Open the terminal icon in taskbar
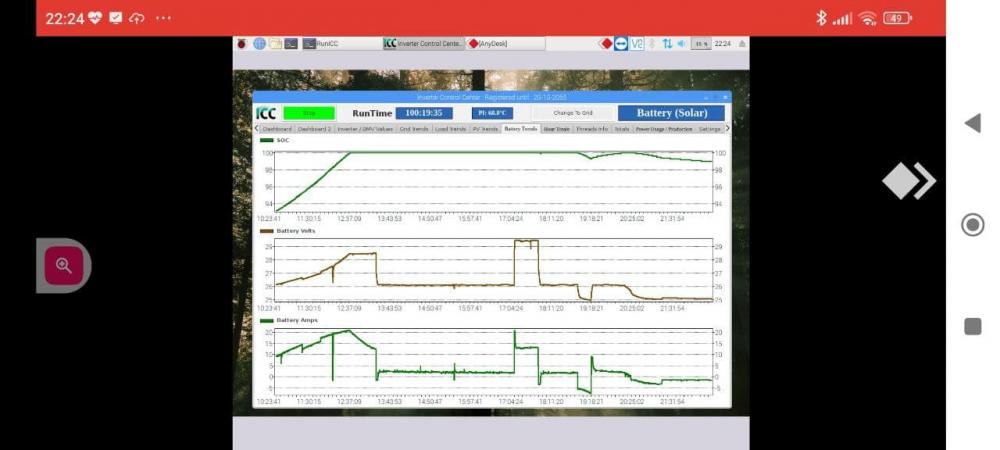The height and width of the screenshot is (450, 1000). [291, 43]
